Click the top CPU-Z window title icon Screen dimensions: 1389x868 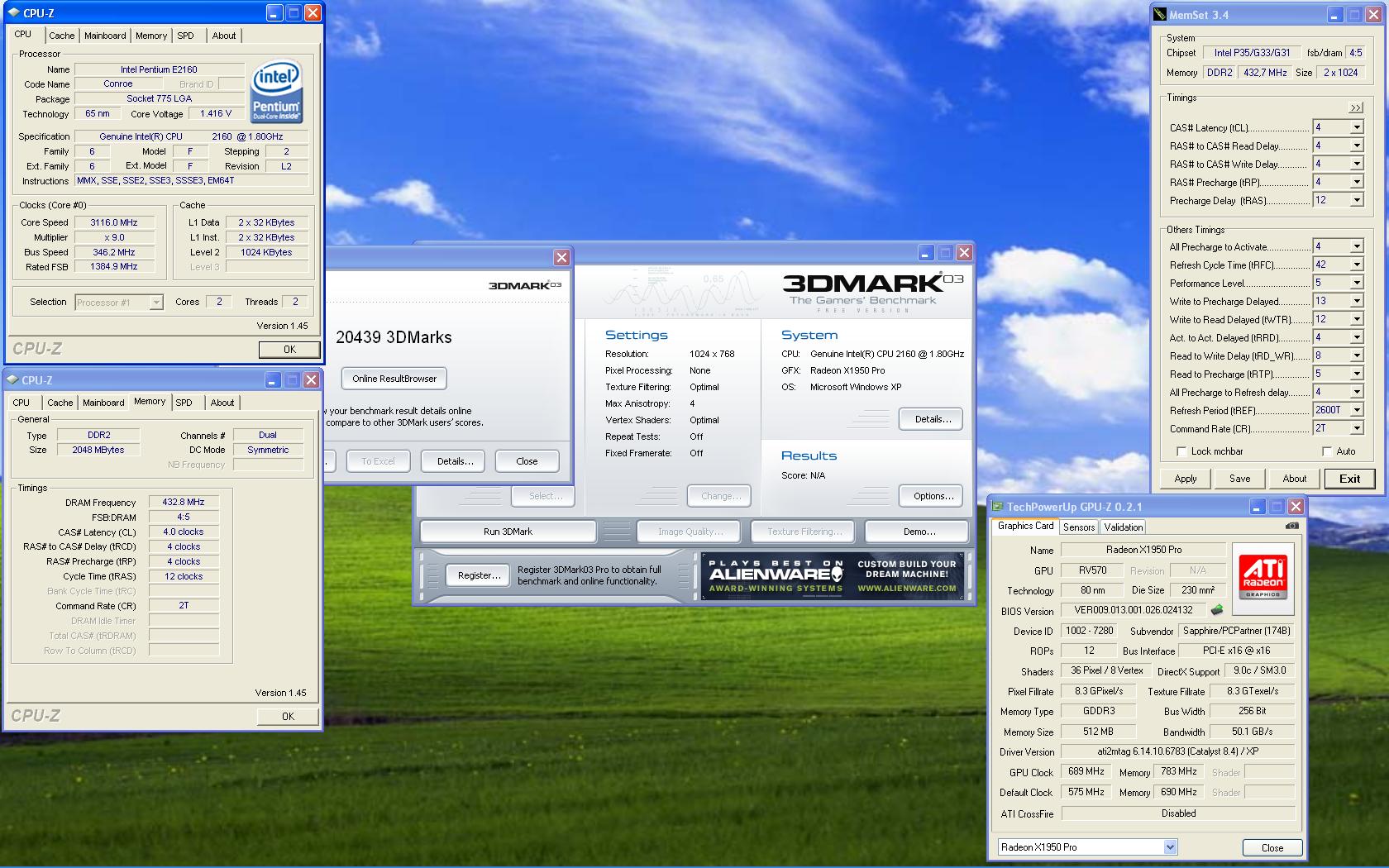(13, 13)
